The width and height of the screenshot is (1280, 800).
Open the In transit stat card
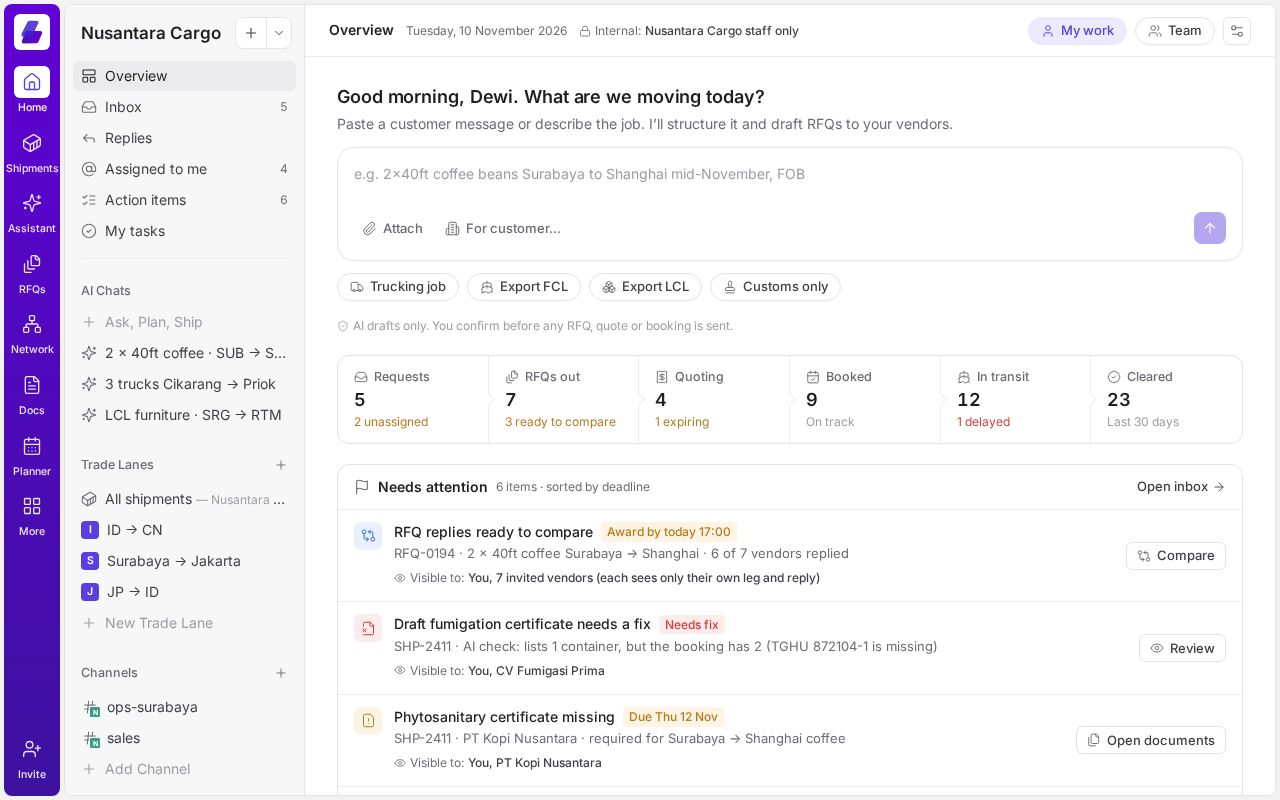(1015, 399)
